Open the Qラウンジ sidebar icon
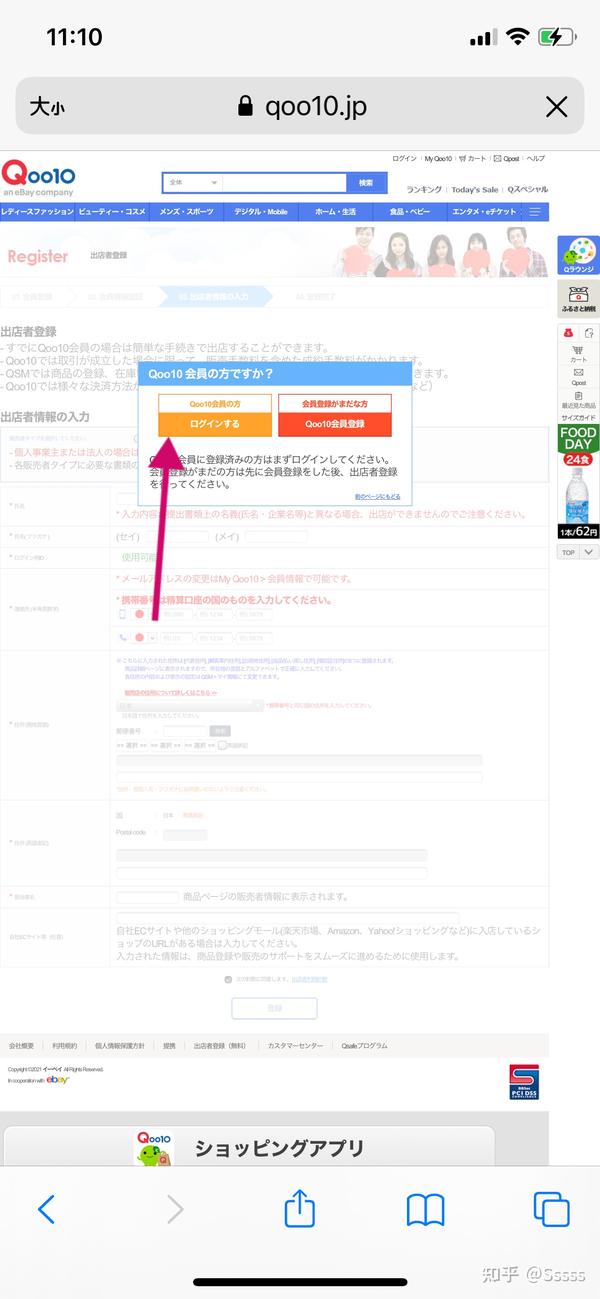600x1299 pixels. click(578, 256)
